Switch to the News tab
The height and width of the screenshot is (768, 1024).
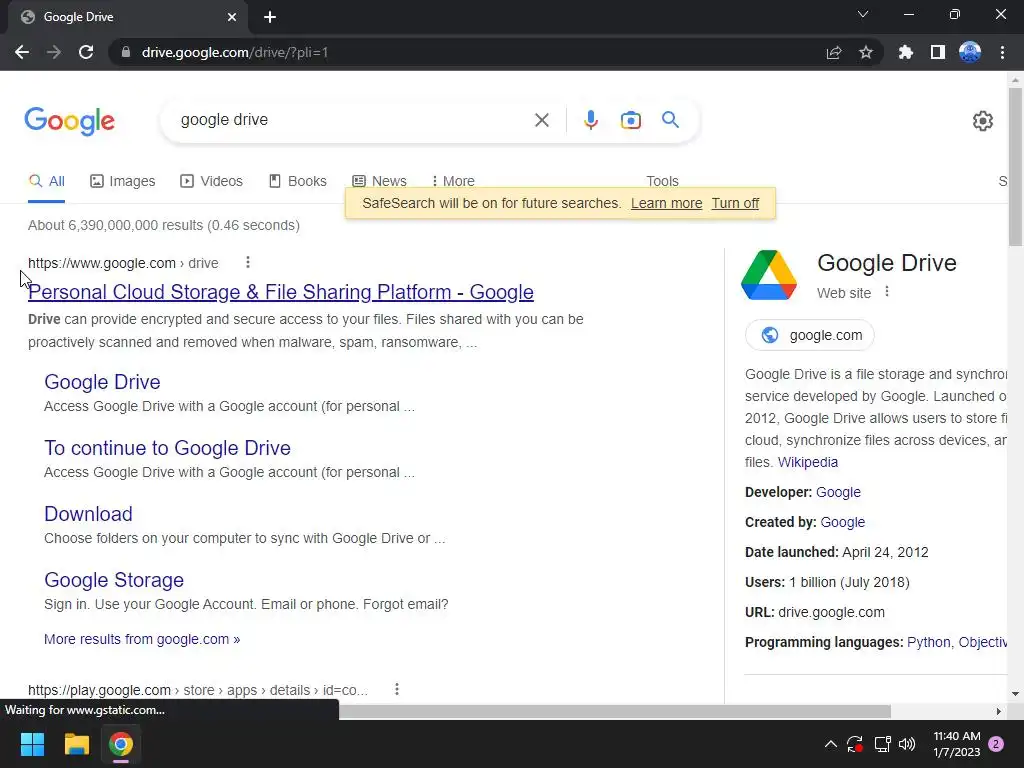coord(379,181)
